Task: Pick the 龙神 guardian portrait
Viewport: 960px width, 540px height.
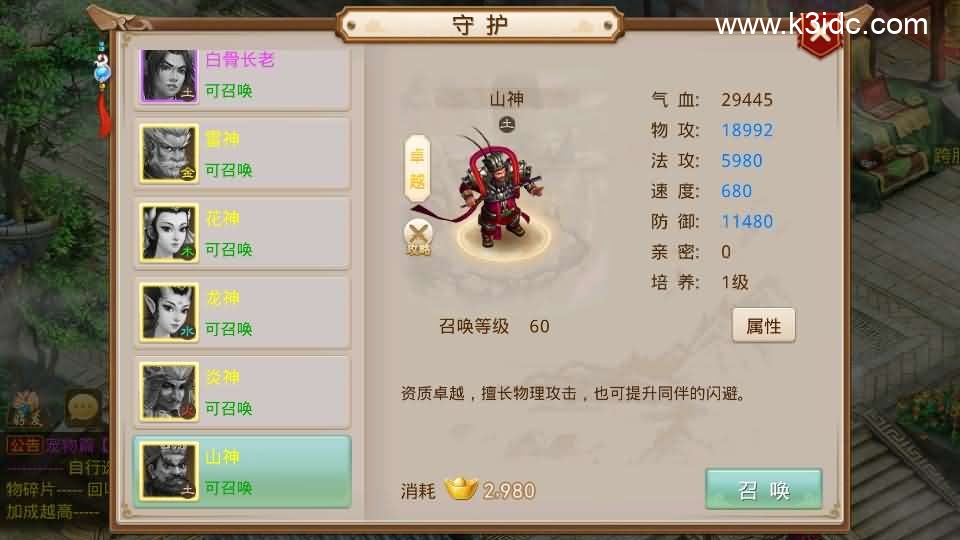Action: 170,313
